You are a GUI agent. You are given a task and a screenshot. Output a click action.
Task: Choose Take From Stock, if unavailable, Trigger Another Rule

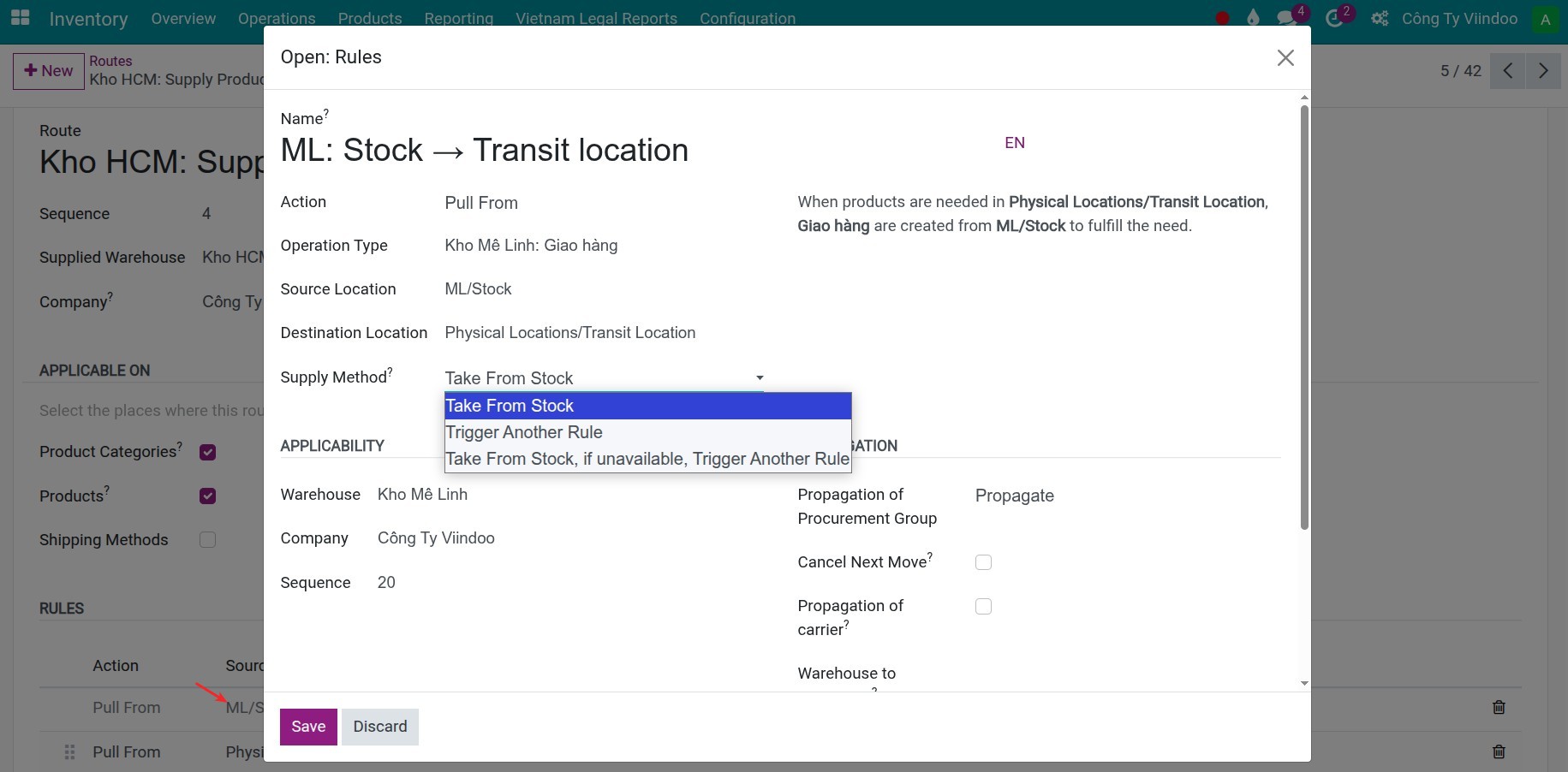(647, 459)
